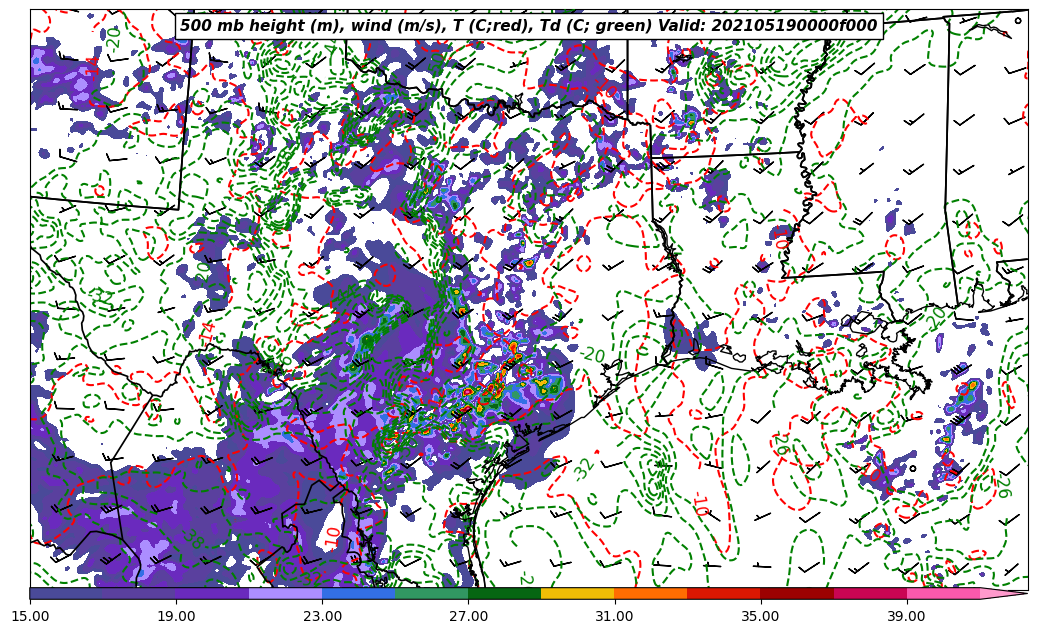Select the bright red colorbar segment
The height and width of the screenshot is (633, 1037).
tap(724, 593)
